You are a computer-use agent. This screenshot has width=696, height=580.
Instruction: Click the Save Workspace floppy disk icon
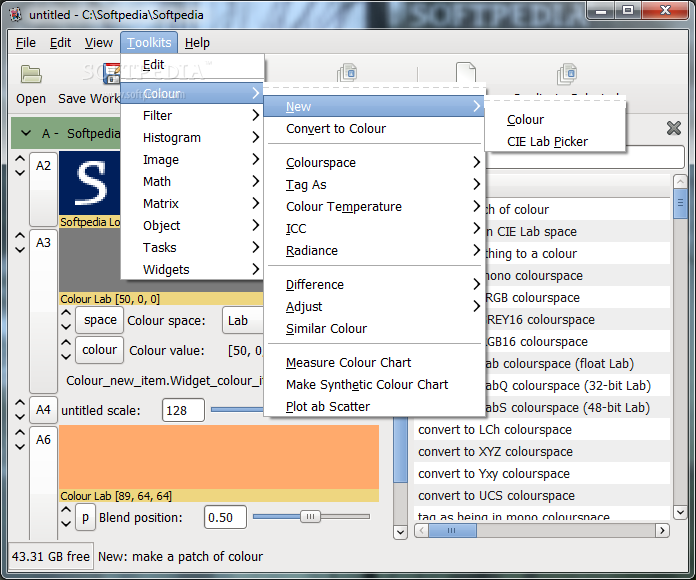pos(111,74)
